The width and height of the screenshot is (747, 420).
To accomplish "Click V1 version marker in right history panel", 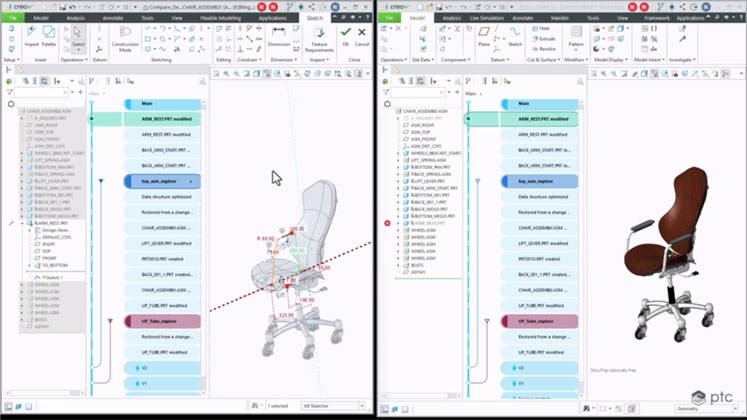I will (x=539, y=383).
